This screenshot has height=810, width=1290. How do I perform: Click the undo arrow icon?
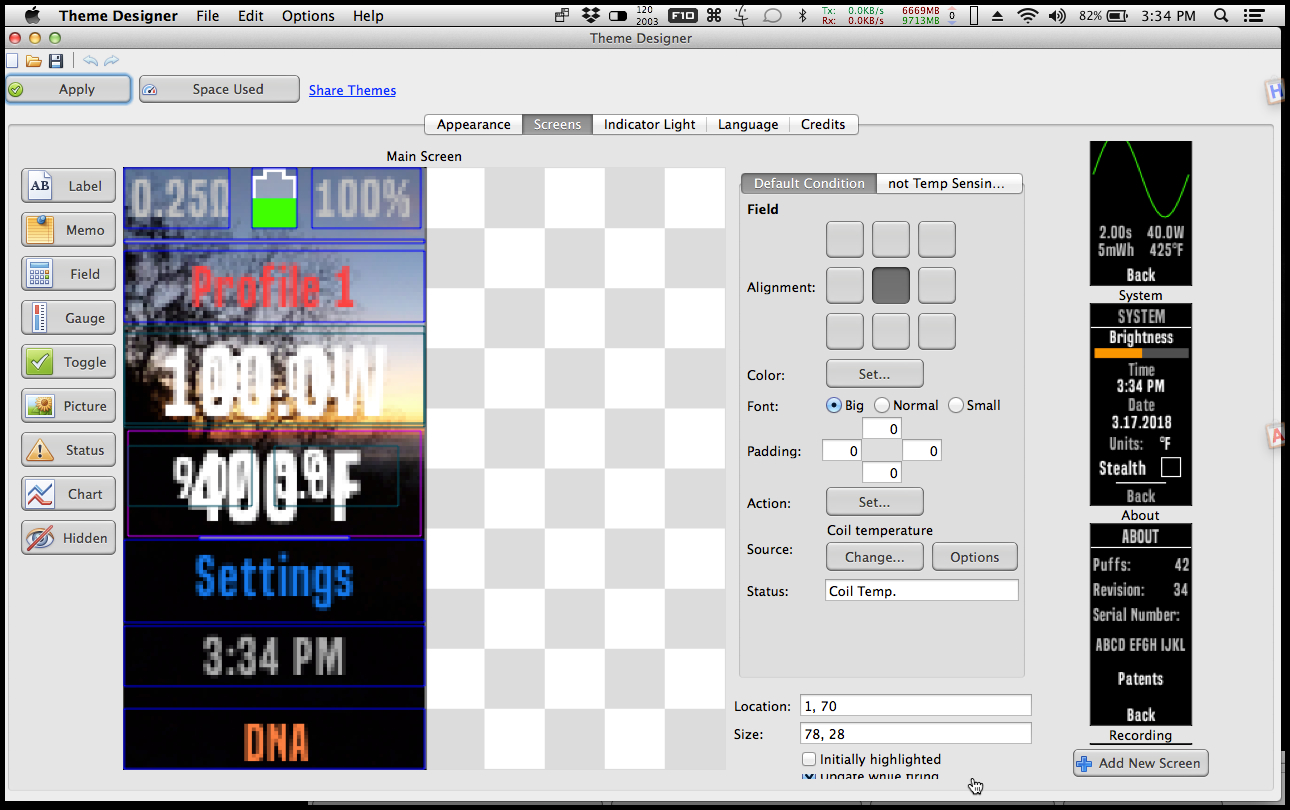[x=90, y=62]
